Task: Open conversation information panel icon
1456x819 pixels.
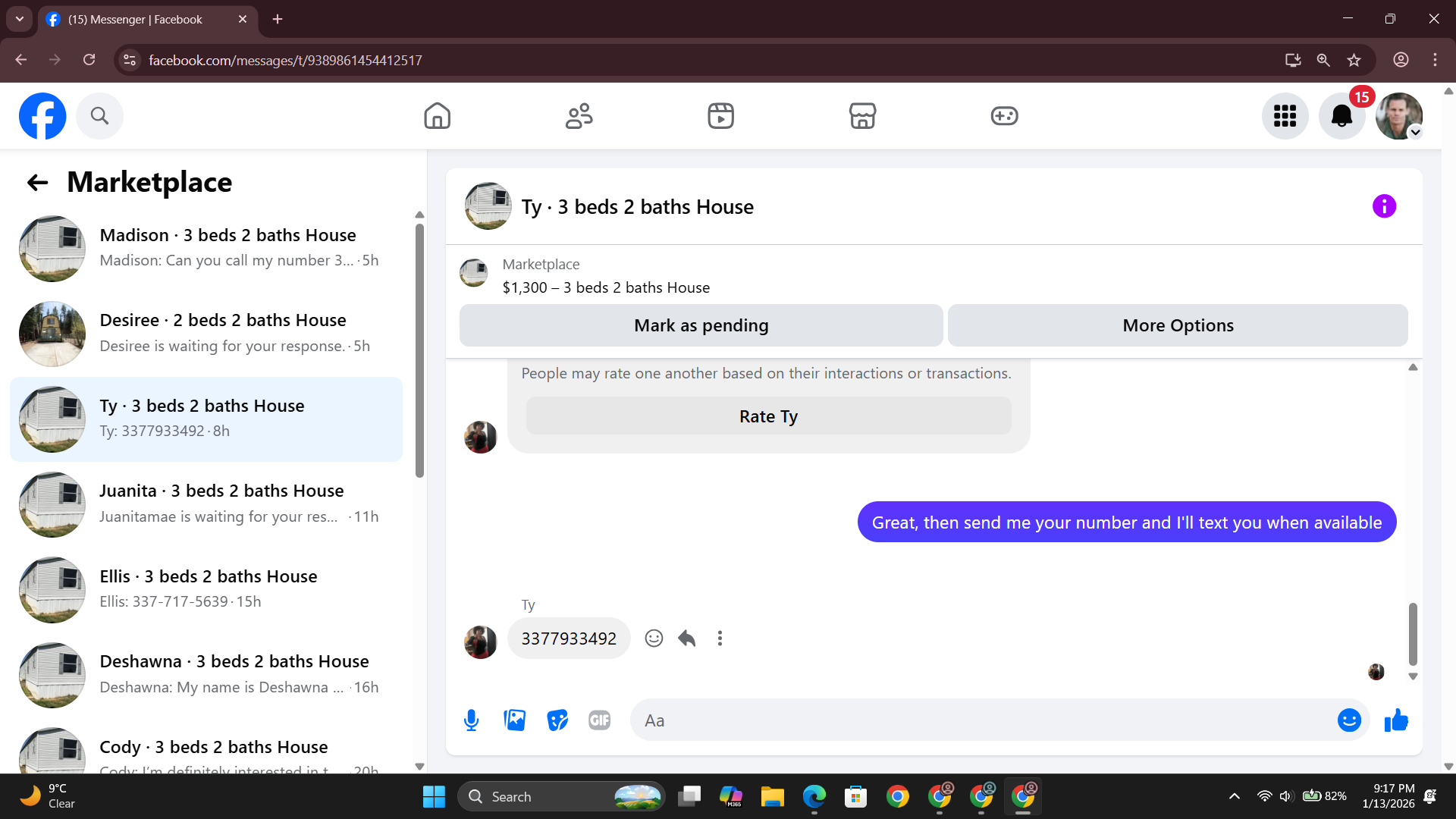Action: (x=1384, y=206)
